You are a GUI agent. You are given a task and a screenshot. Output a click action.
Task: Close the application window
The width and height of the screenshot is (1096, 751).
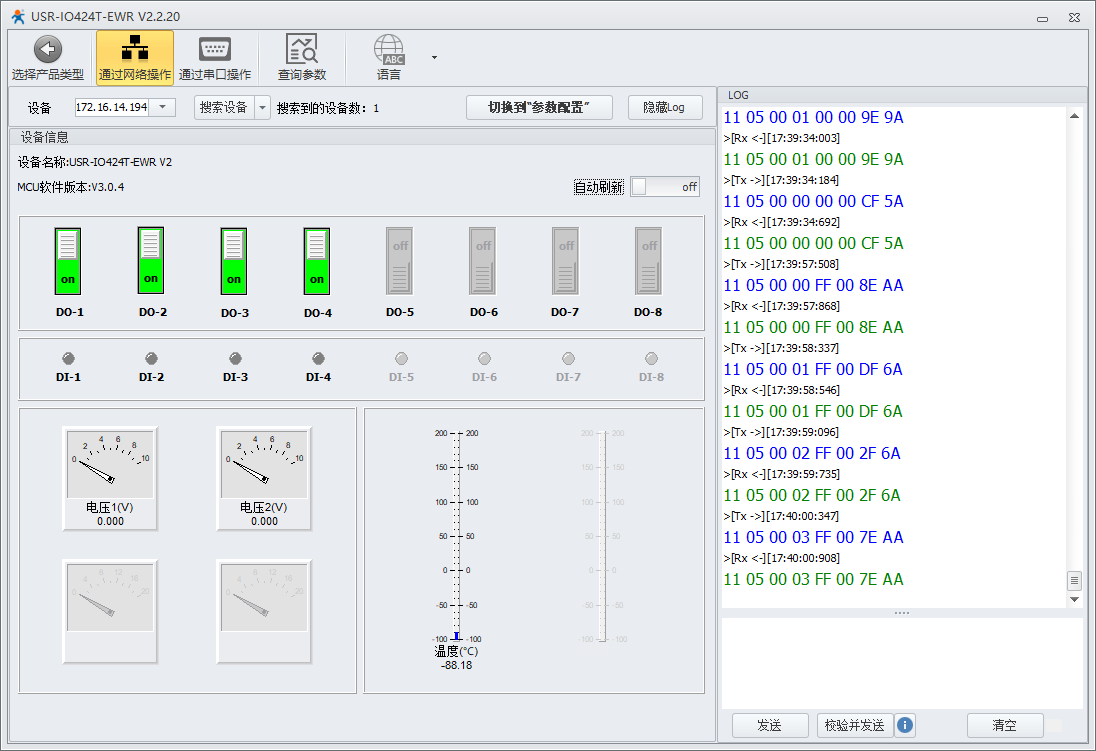(1074, 17)
